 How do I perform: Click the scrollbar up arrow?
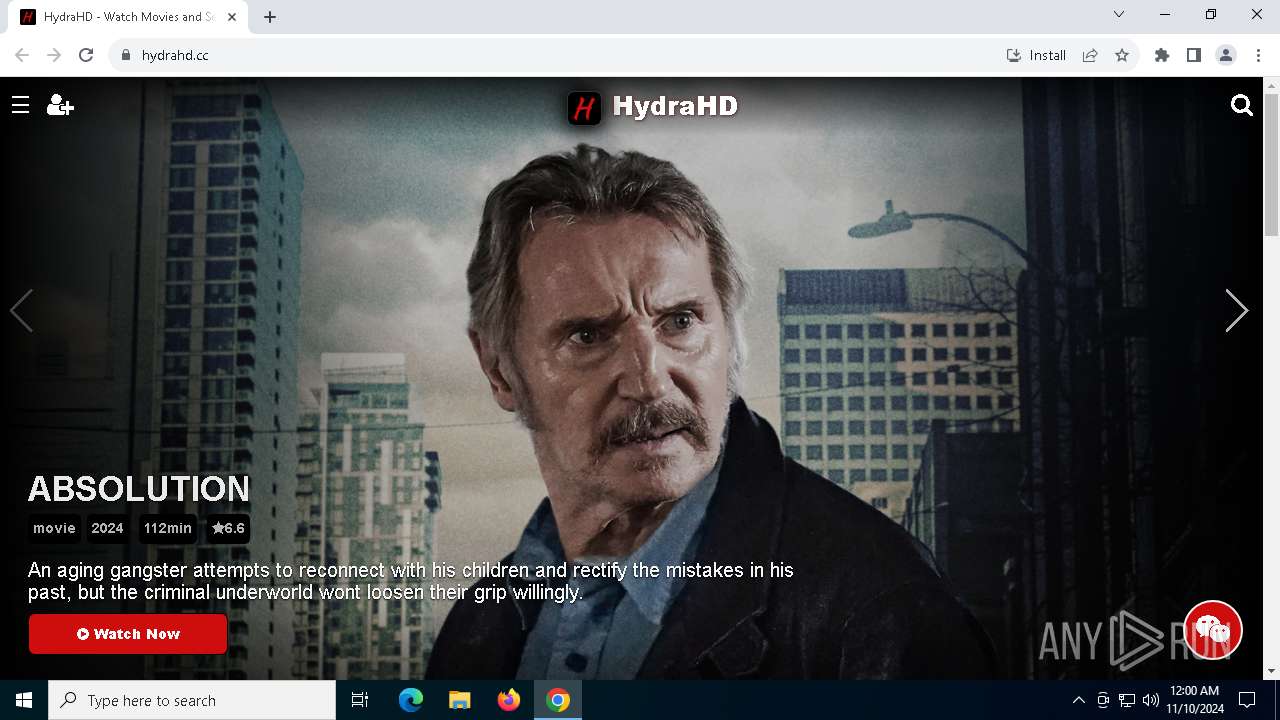pyautogui.click(x=1271, y=85)
